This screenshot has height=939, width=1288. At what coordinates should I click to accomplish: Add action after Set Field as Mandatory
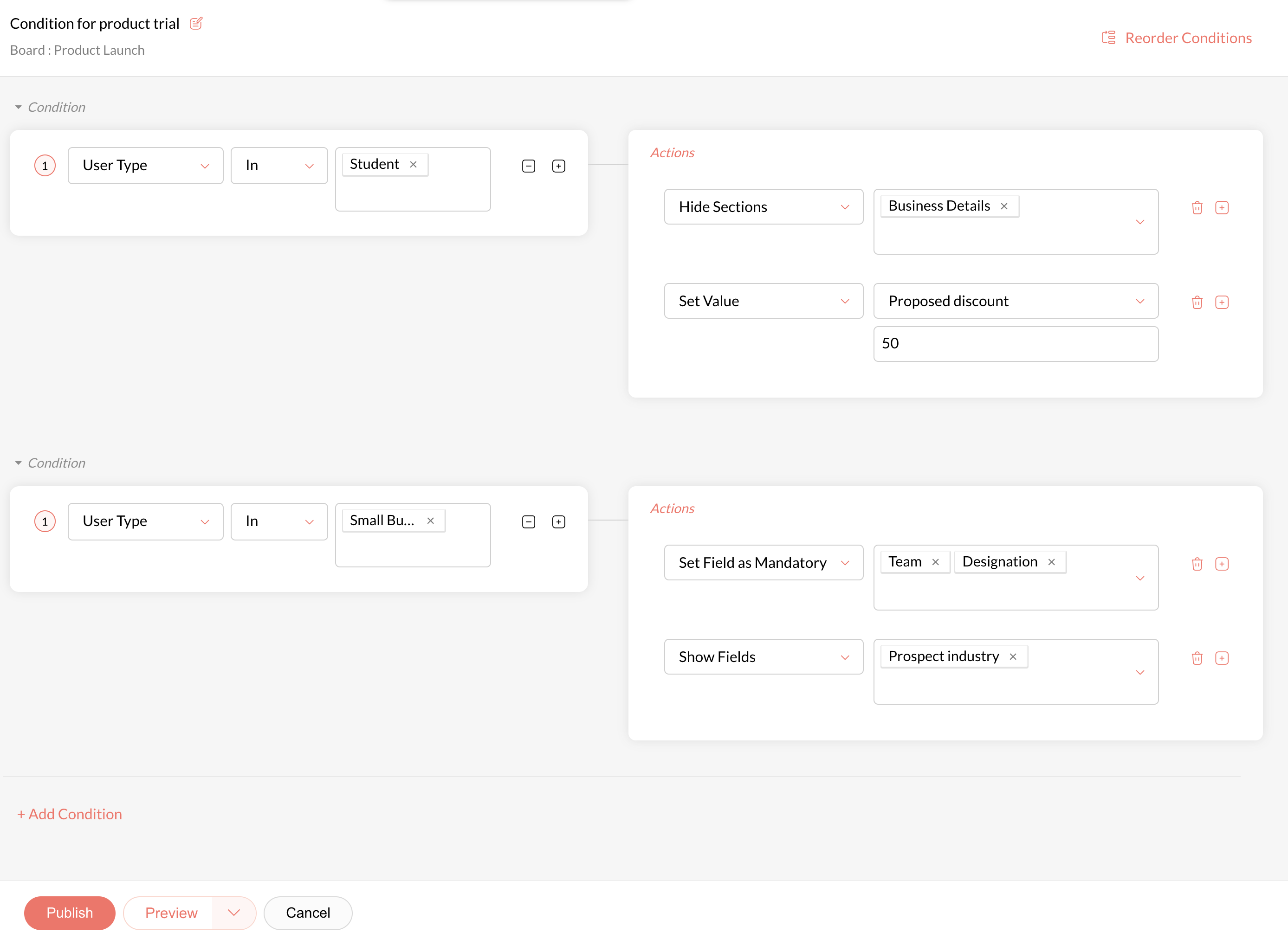click(x=1222, y=563)
